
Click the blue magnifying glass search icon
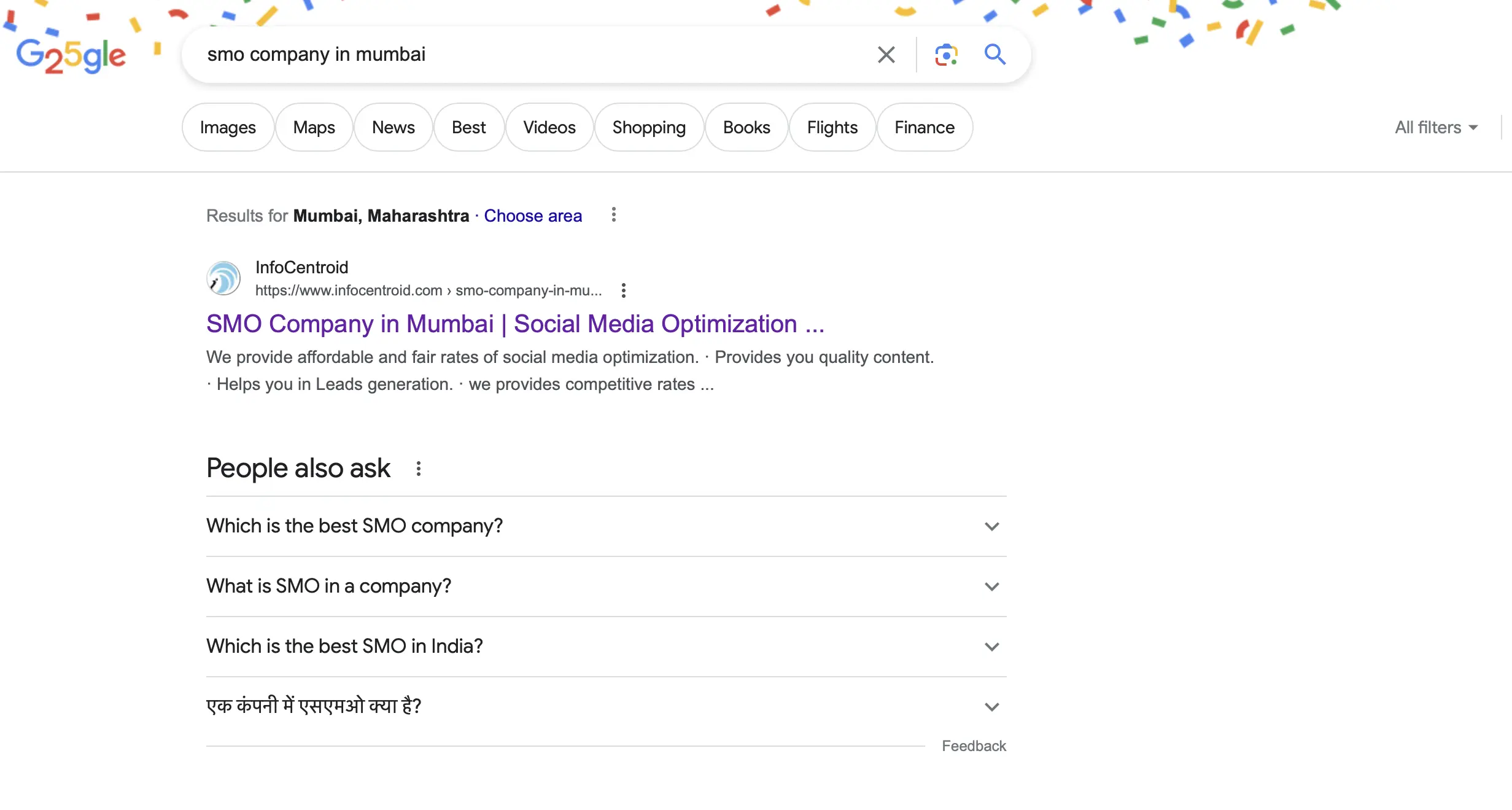994,55
